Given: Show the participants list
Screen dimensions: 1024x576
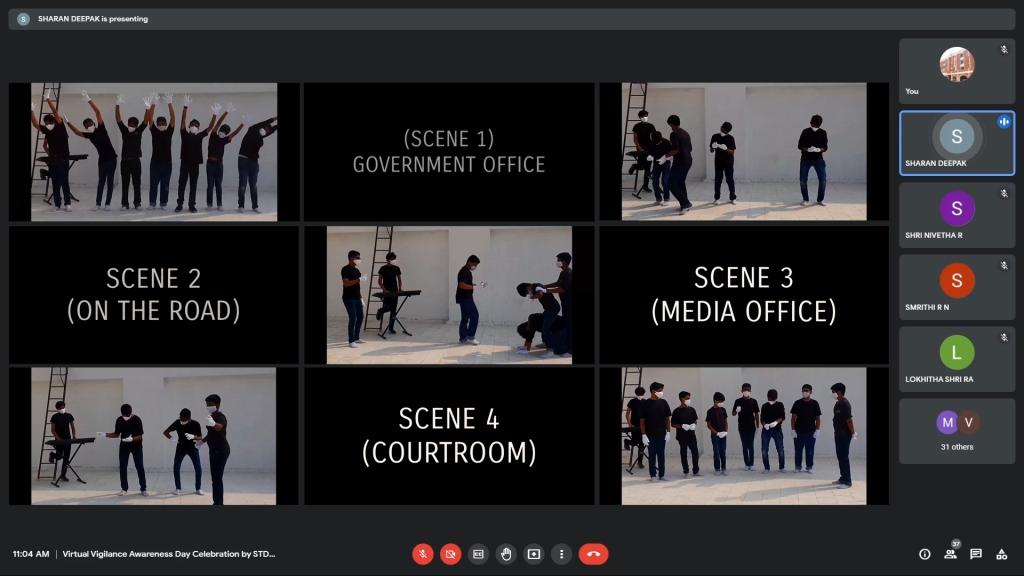Looking at the screenshot, I should point(951,554).
